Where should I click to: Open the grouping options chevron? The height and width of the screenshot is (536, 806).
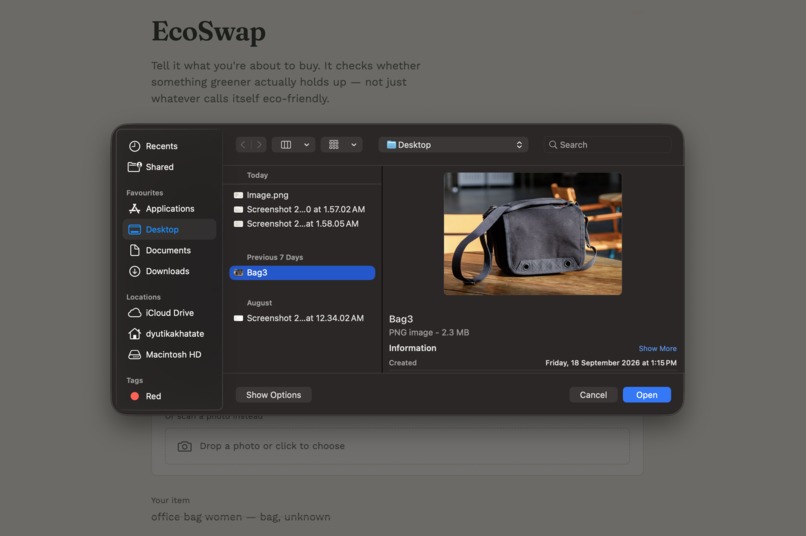[x=354, y=145]
